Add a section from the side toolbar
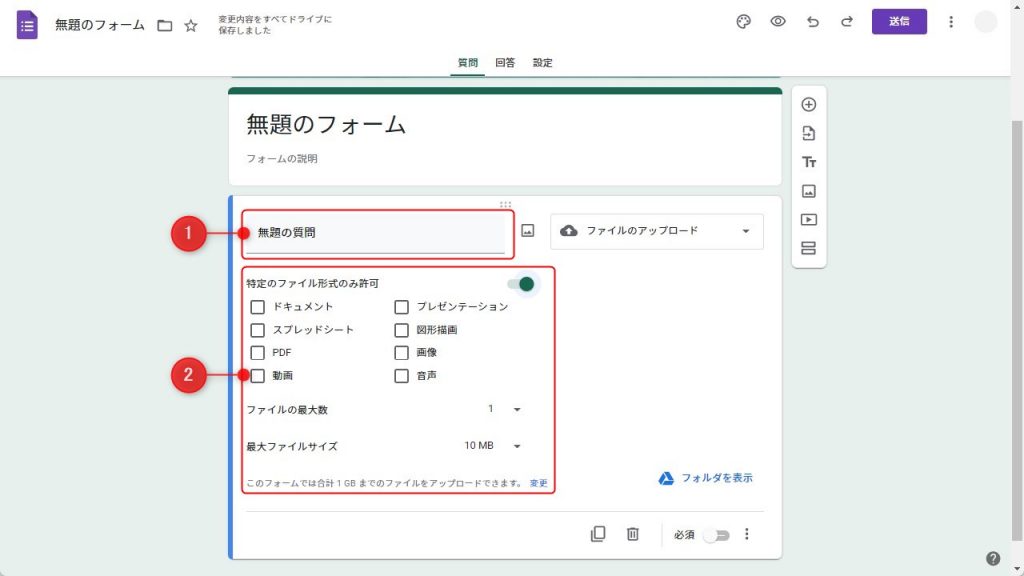 pyautogui.click(x=808, y=248)
